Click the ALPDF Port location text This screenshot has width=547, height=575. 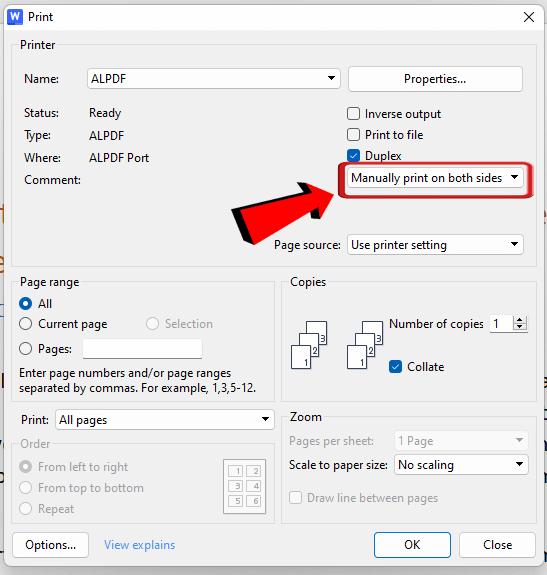(x=119, y=158)
